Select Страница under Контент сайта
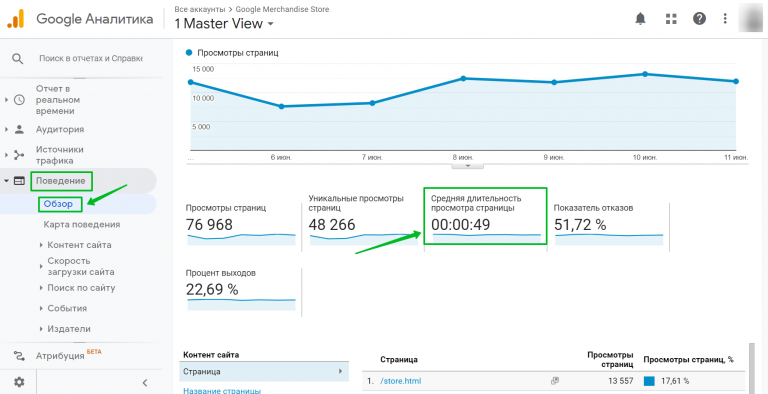Image resolution: width=768 pixels, height=394 pixels. click(x=264, y=371)
